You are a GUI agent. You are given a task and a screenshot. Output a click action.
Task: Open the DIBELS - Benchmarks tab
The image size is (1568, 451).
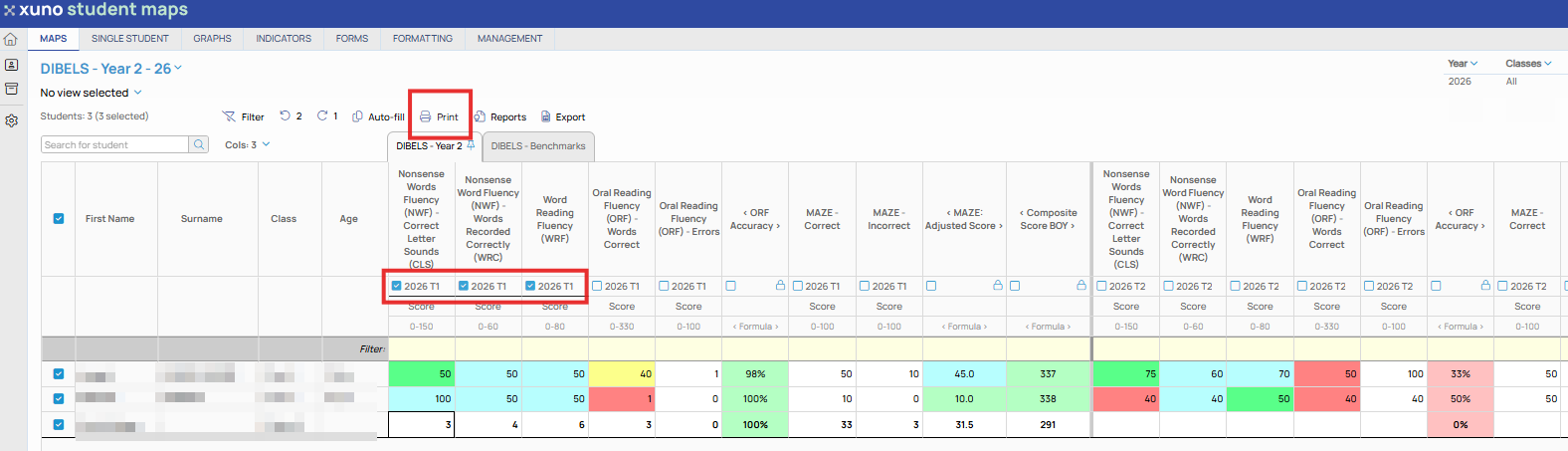point(538,146)
